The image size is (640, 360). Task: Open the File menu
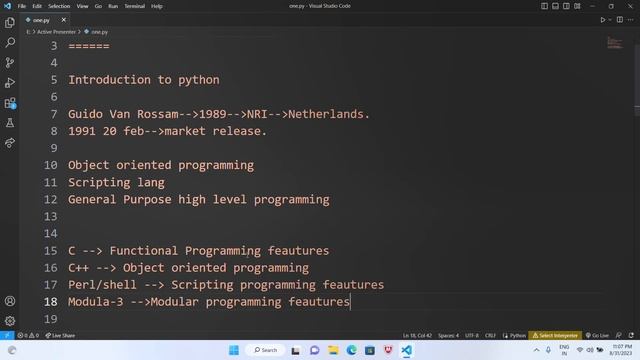tap(22, 6)
